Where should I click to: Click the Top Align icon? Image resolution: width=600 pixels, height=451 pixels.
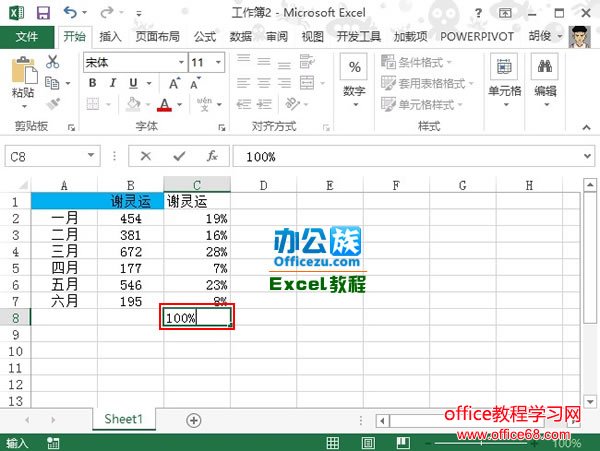243,60
